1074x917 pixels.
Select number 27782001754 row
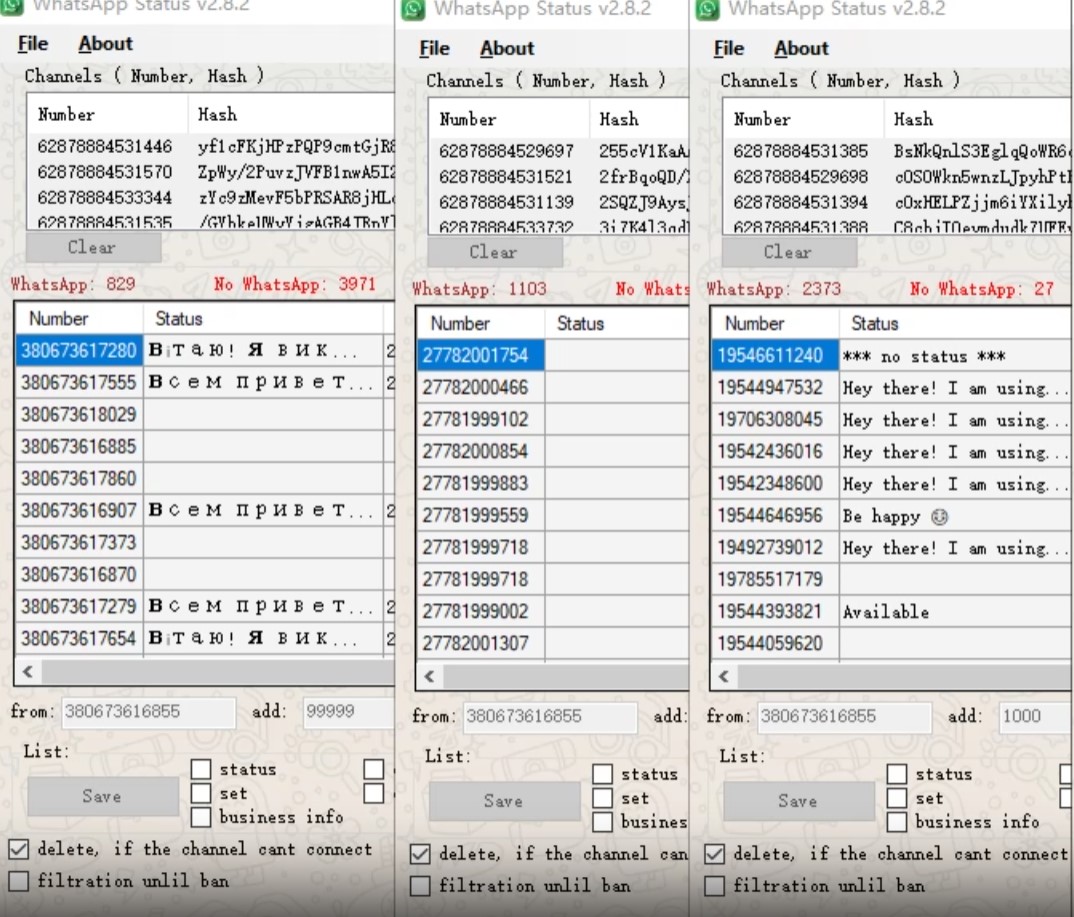[x=553, y=355]
